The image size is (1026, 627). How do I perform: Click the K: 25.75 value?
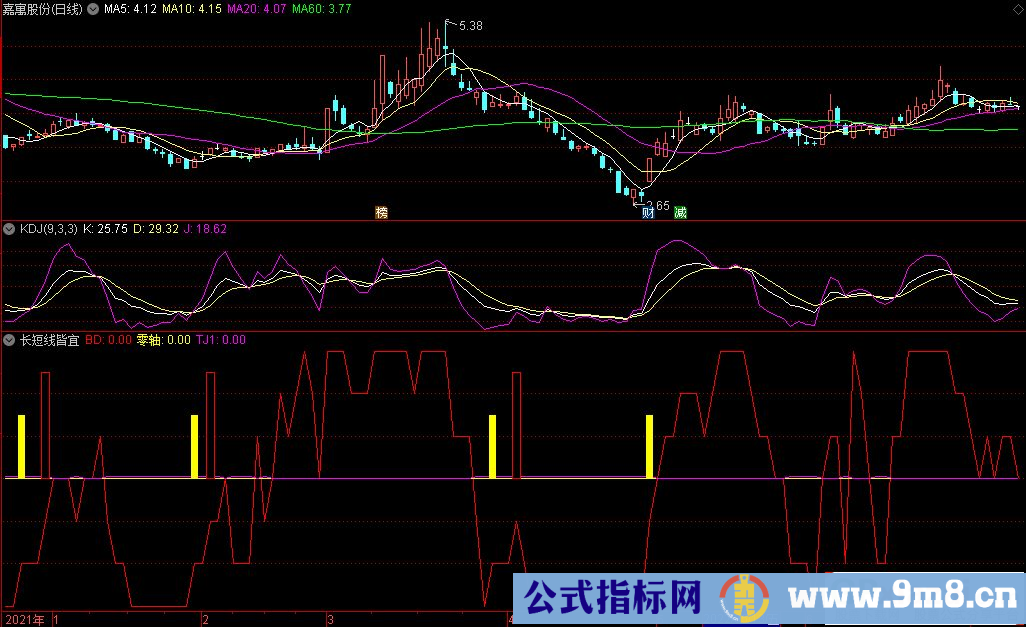coord(105,229)
